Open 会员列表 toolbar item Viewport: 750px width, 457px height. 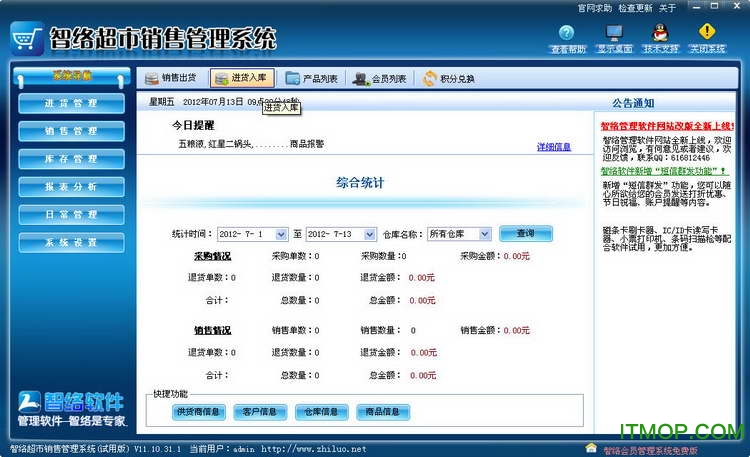(379, 78)
